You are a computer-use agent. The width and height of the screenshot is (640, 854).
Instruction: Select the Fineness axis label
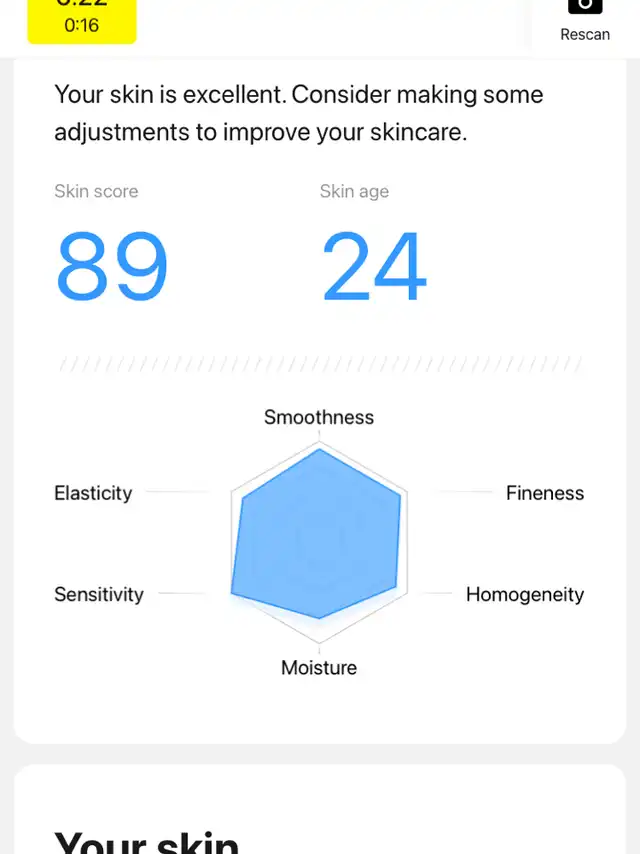(545, 493)
